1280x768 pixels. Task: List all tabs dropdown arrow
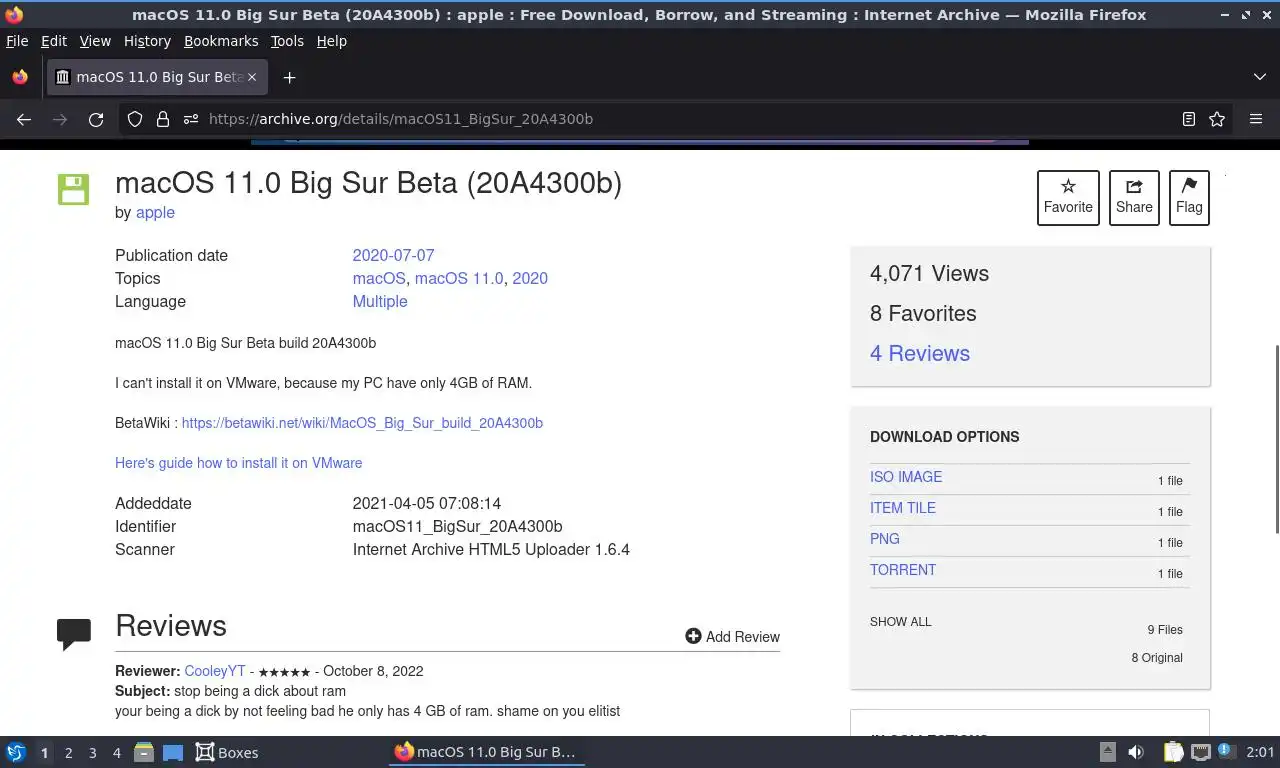click(1259, 77)
